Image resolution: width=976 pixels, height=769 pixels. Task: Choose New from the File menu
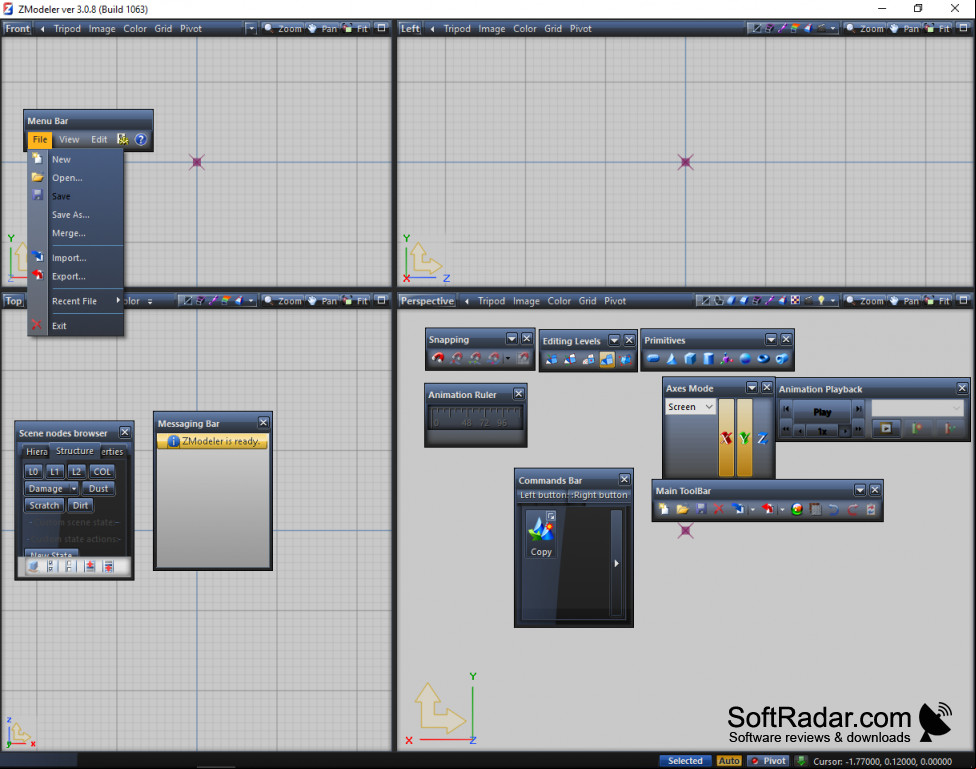click(75, 159)
